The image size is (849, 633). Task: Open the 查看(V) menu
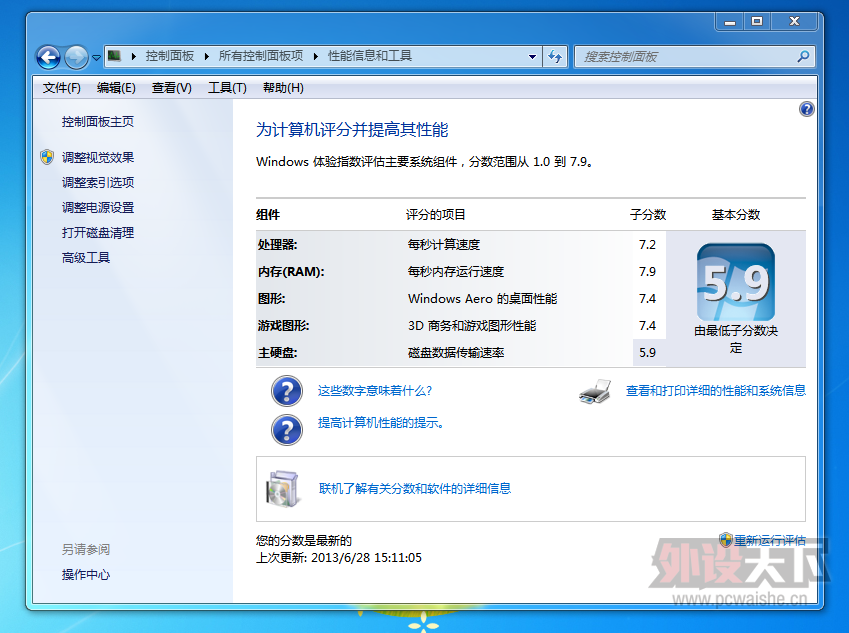click(x=172, y=88)
